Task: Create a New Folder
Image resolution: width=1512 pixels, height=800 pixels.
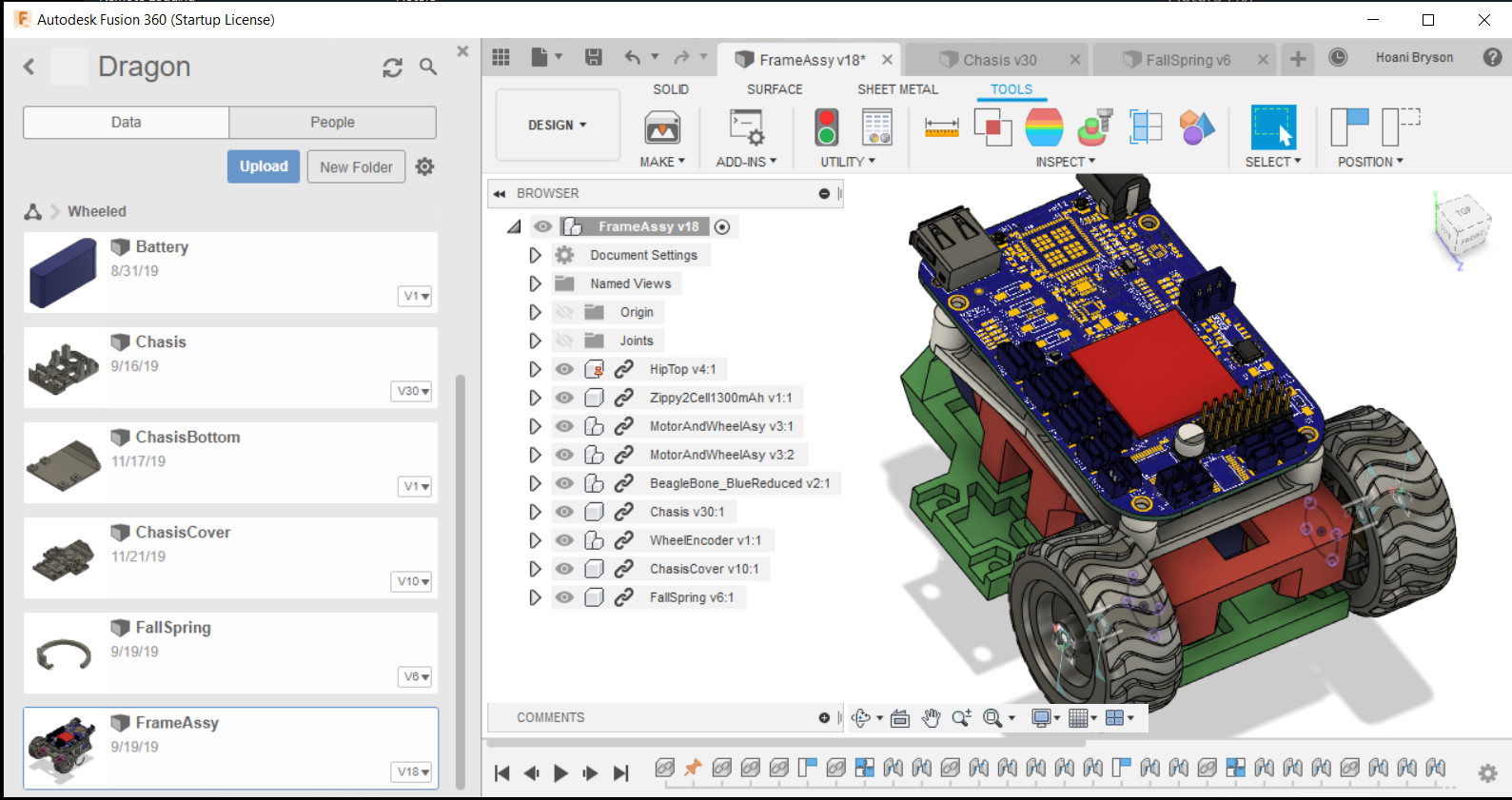Action: coord(356,166)
